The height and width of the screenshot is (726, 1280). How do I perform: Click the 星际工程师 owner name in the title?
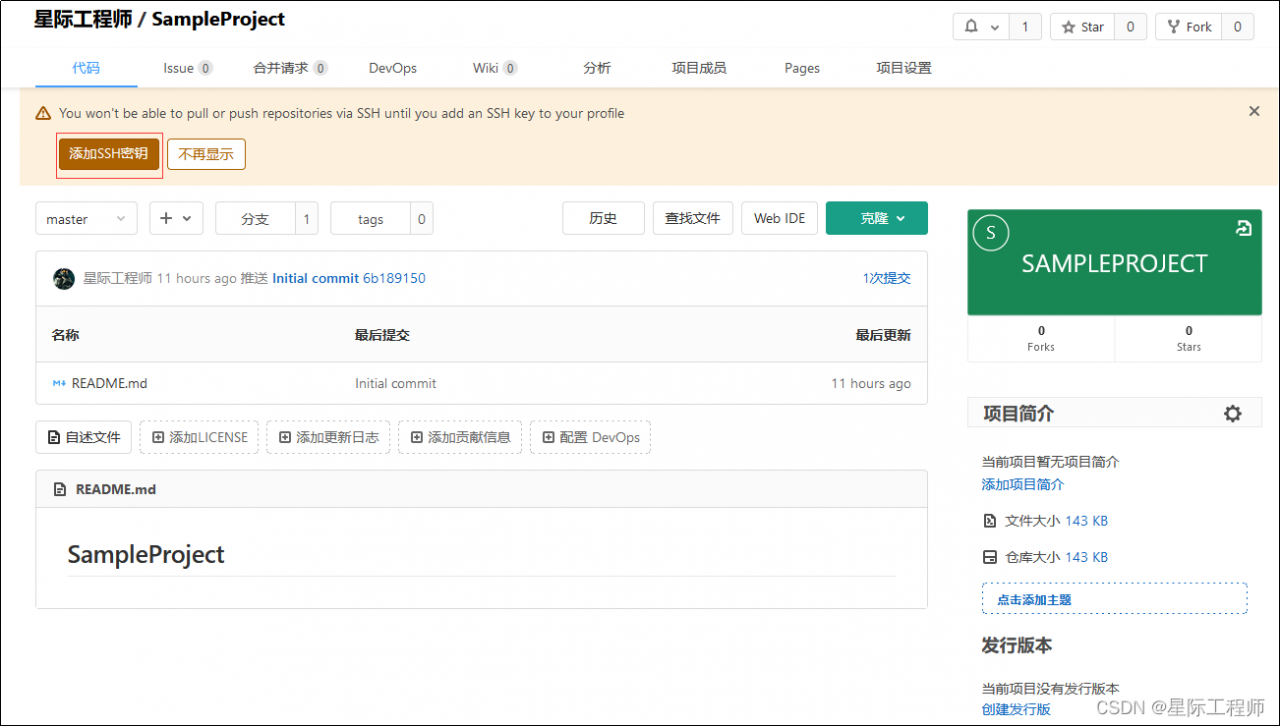coord(83,19)
